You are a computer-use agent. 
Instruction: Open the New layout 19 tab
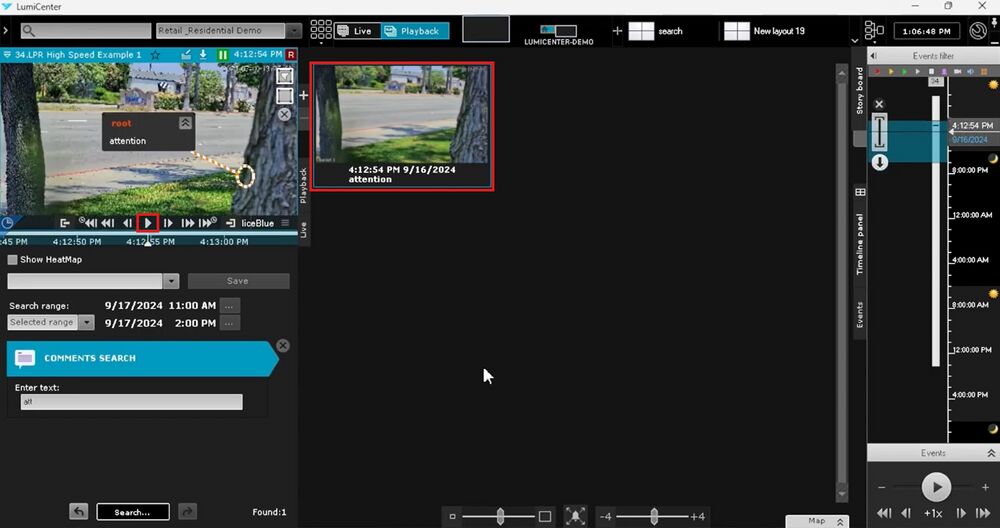[765, 31]
